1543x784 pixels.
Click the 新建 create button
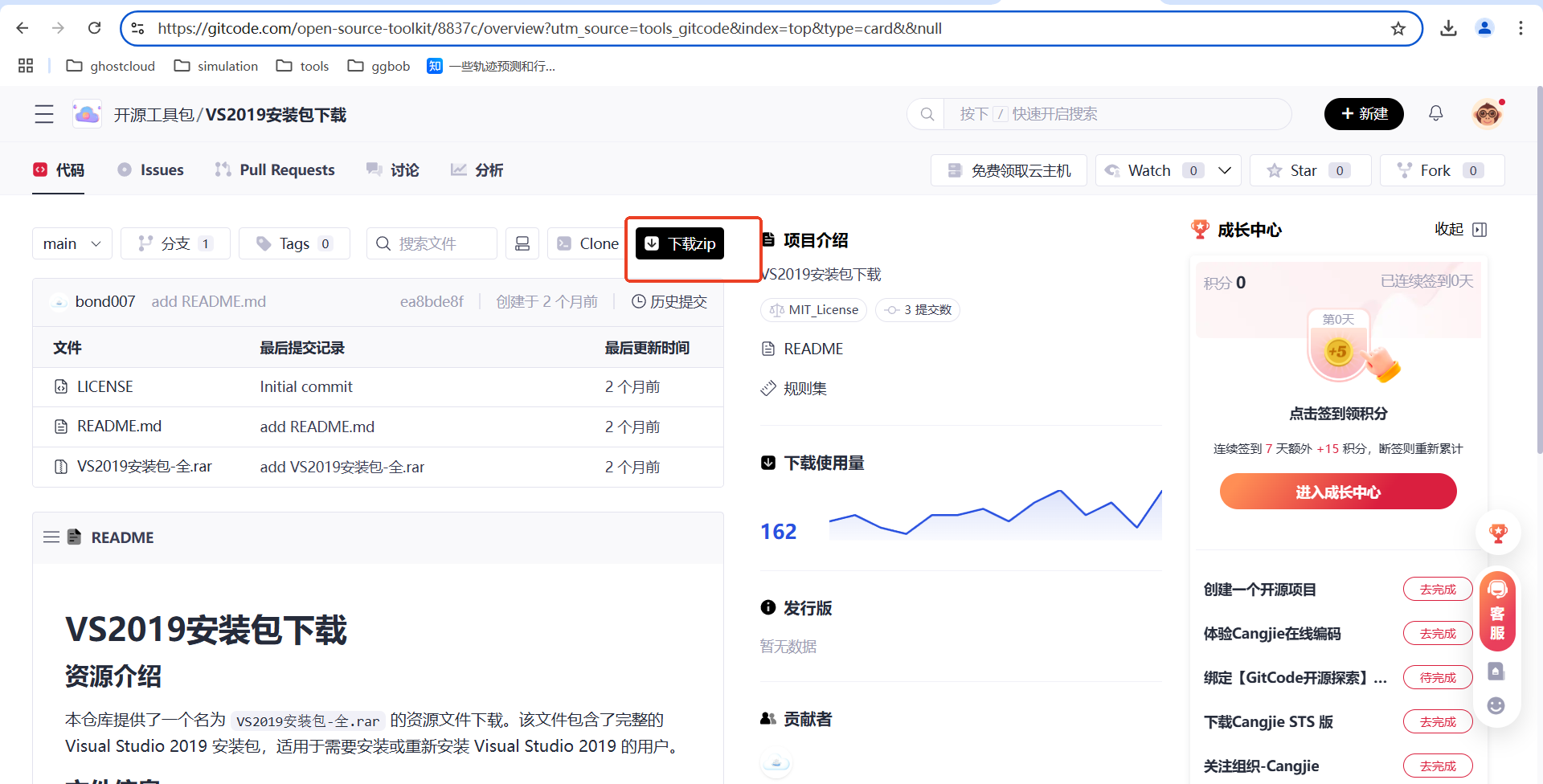click(x=1363, y=113)
